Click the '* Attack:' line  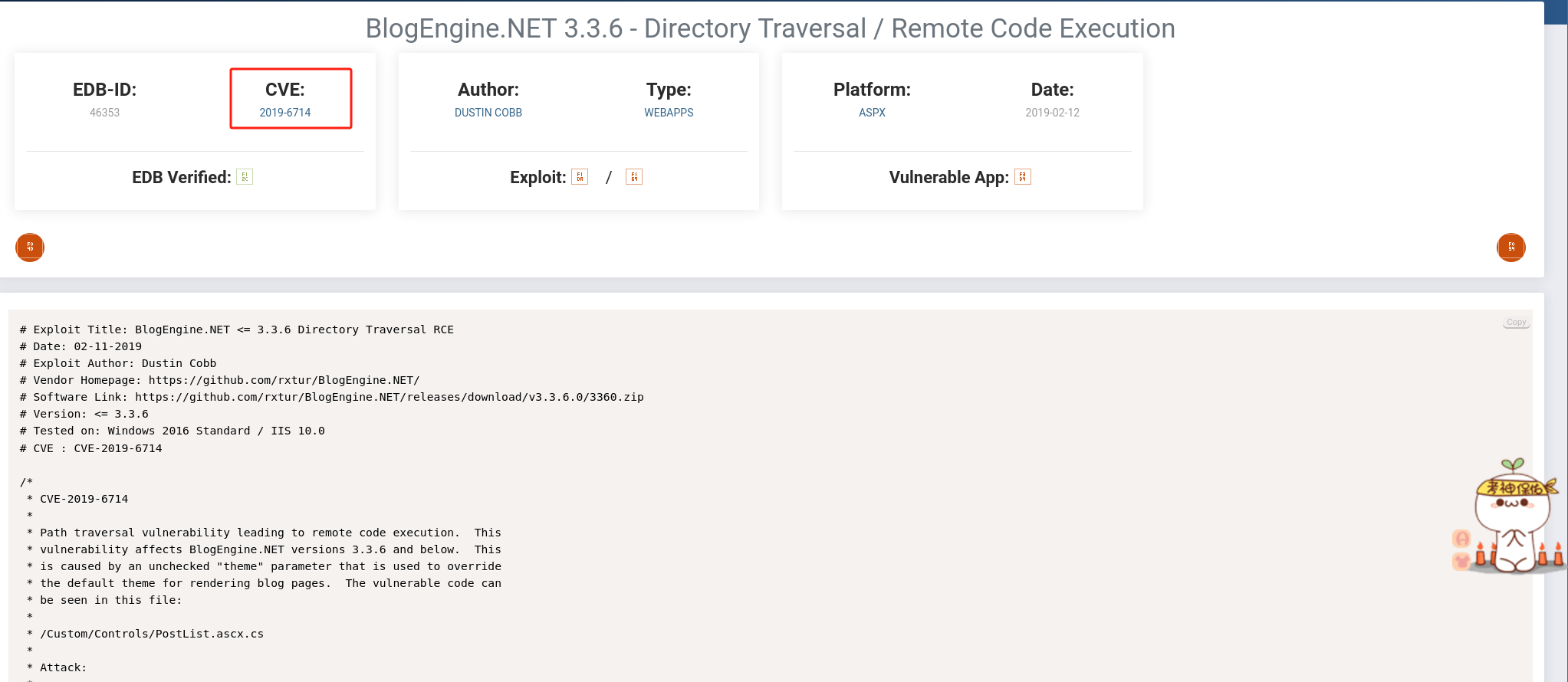(x=57, y=667)
